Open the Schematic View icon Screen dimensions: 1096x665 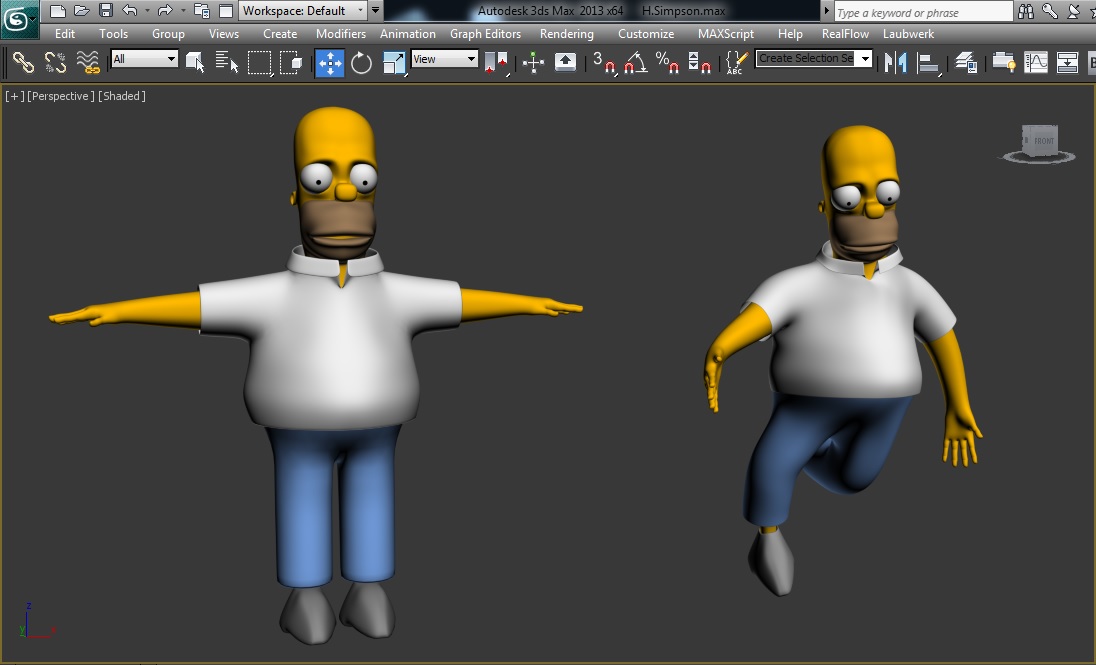(1067, 63)
